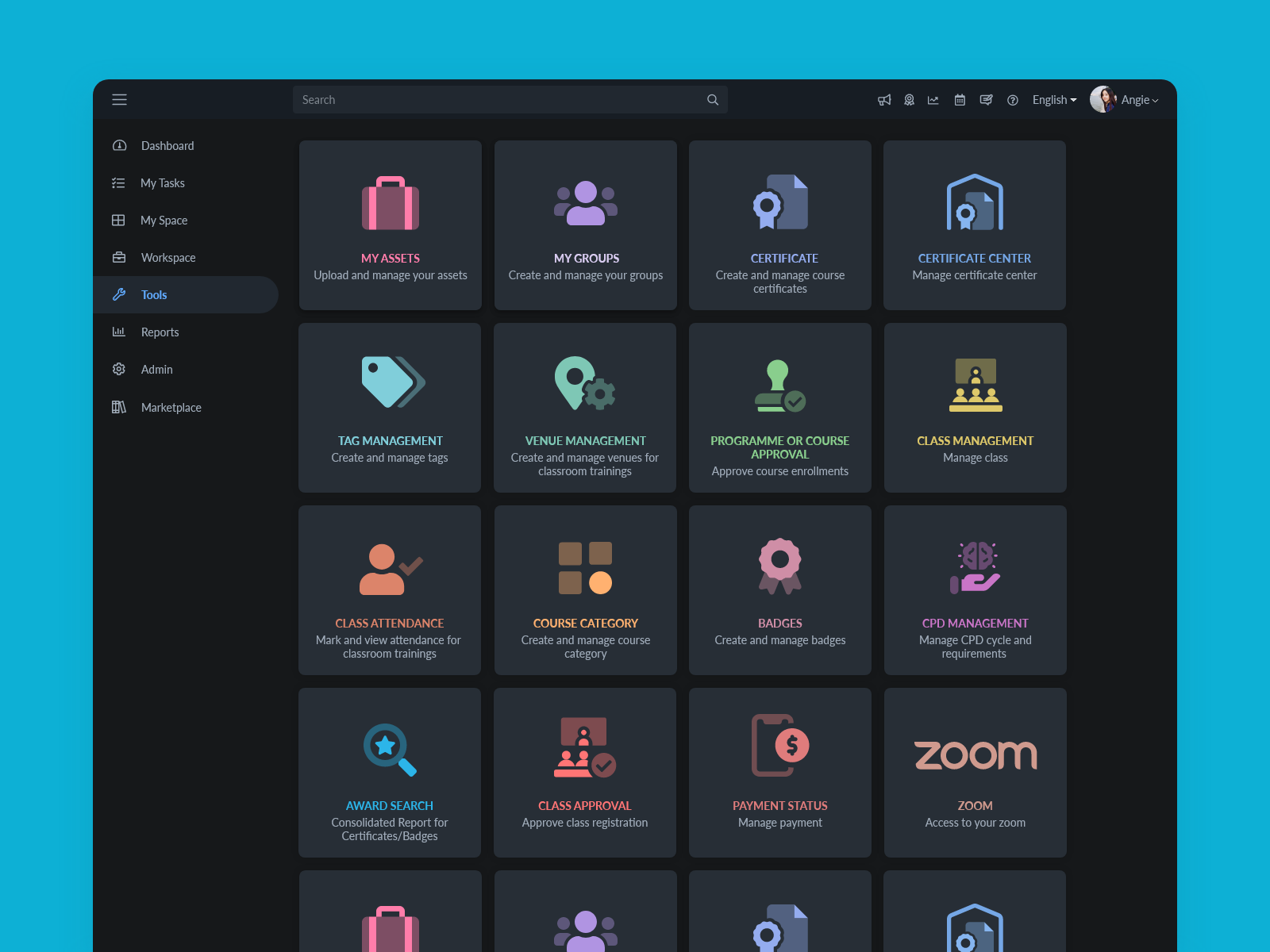Click the Badges rosette icon
This screenshot has width=1270, height=952.
click(780, 566)
